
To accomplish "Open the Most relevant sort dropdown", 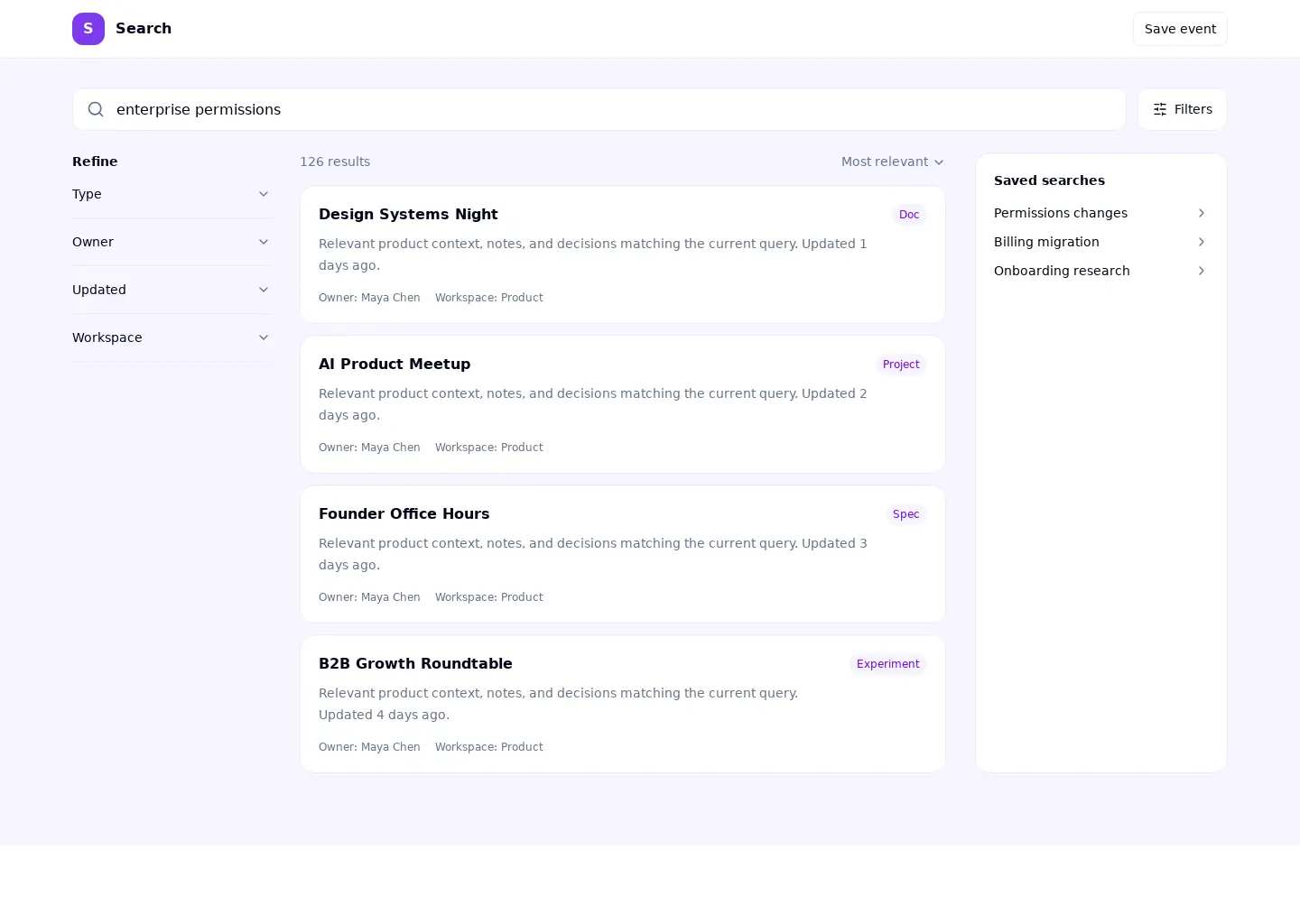I will 893,162.
